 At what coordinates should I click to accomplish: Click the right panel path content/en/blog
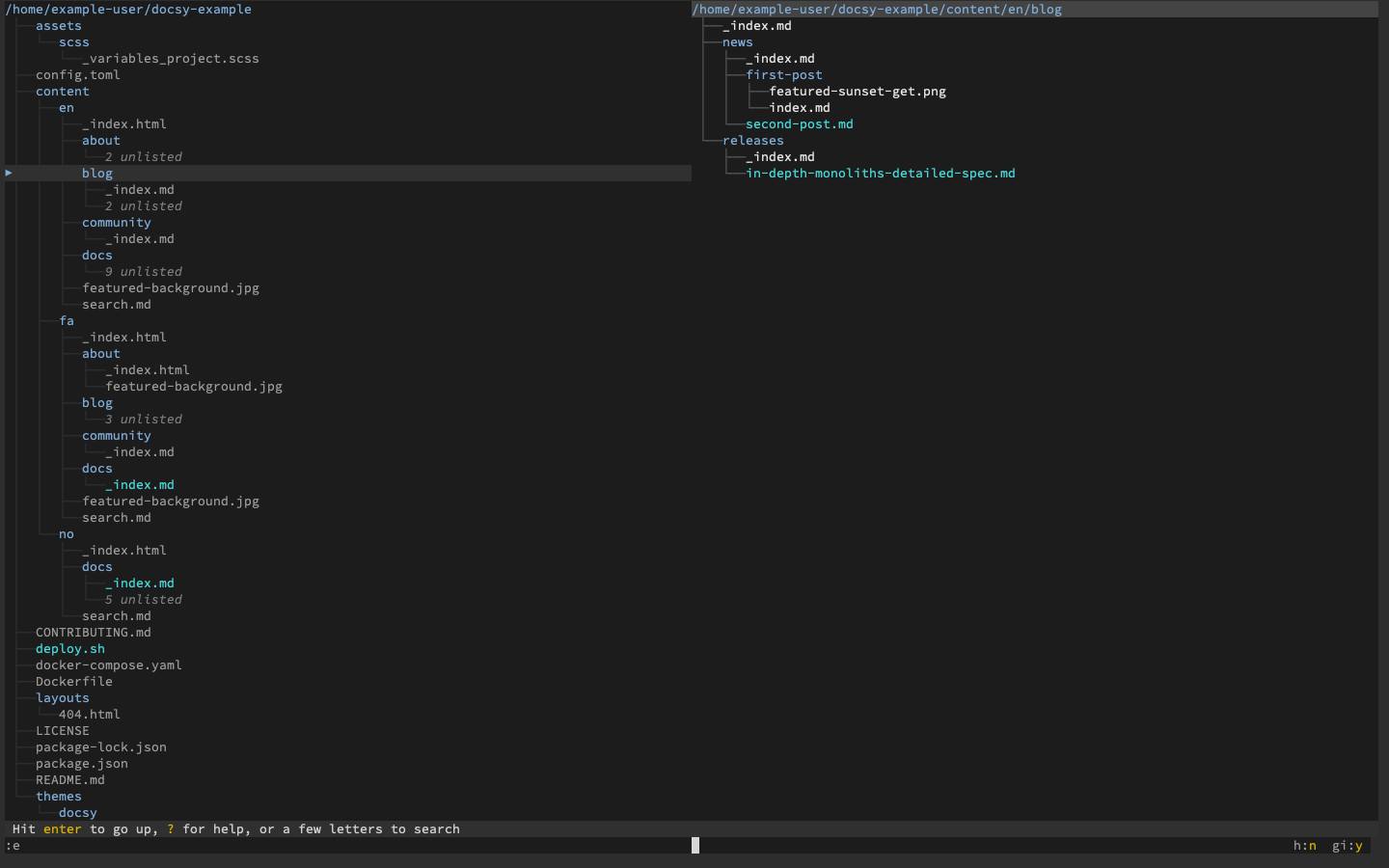point(876,9)
